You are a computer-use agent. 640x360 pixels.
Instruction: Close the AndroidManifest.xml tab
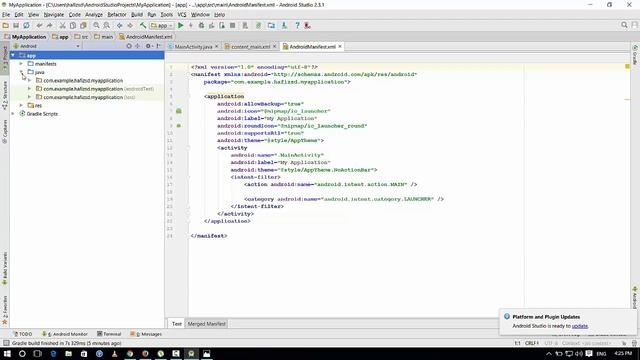tap(340, 47)
